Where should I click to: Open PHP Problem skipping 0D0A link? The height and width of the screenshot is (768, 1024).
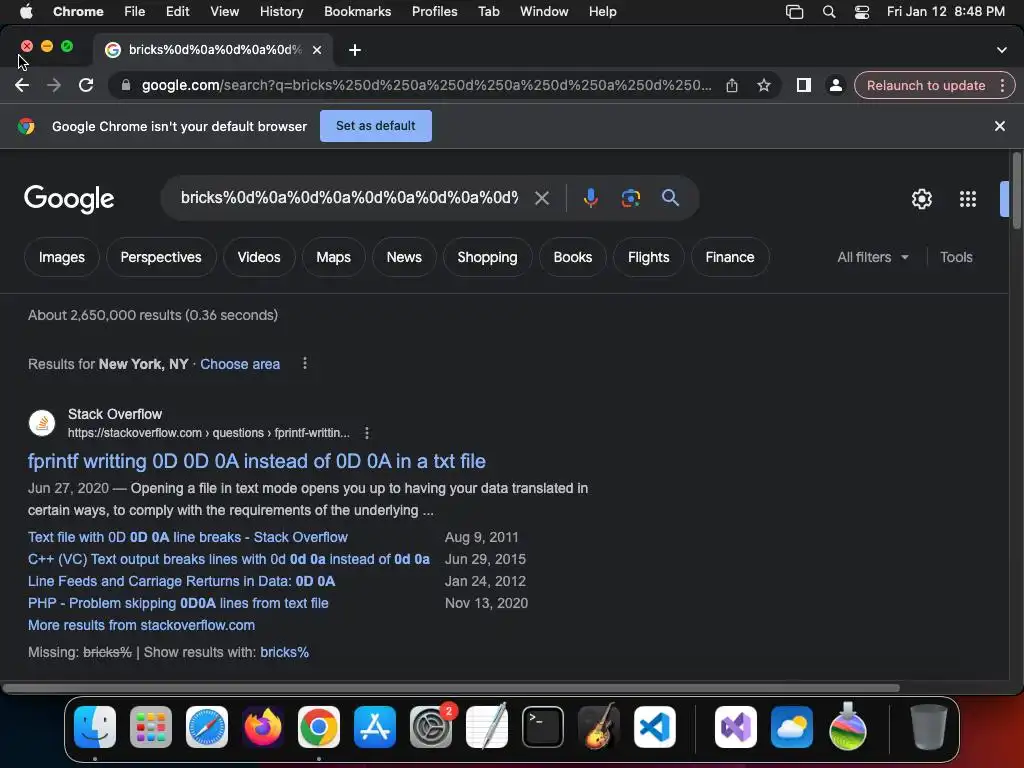coord(178,603)
